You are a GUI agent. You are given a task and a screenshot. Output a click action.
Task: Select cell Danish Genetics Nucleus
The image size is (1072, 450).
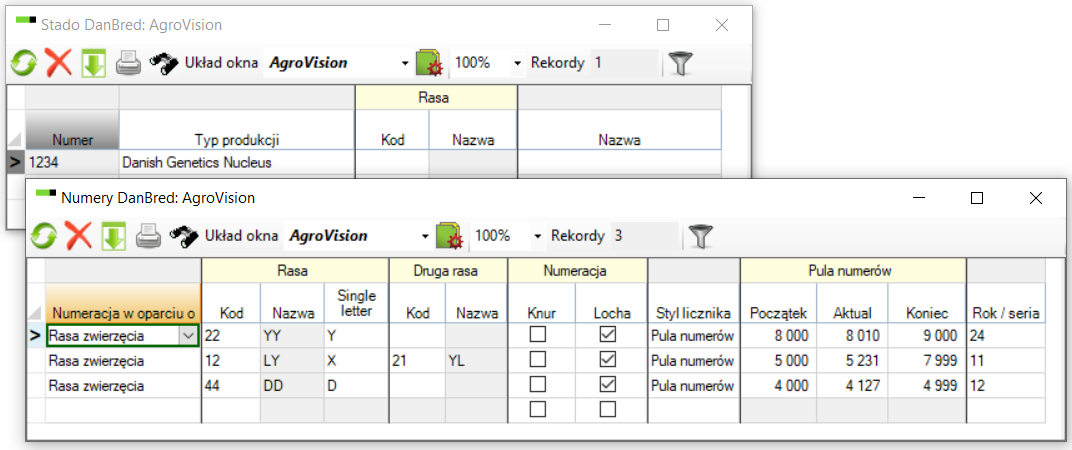click(237, 163)
